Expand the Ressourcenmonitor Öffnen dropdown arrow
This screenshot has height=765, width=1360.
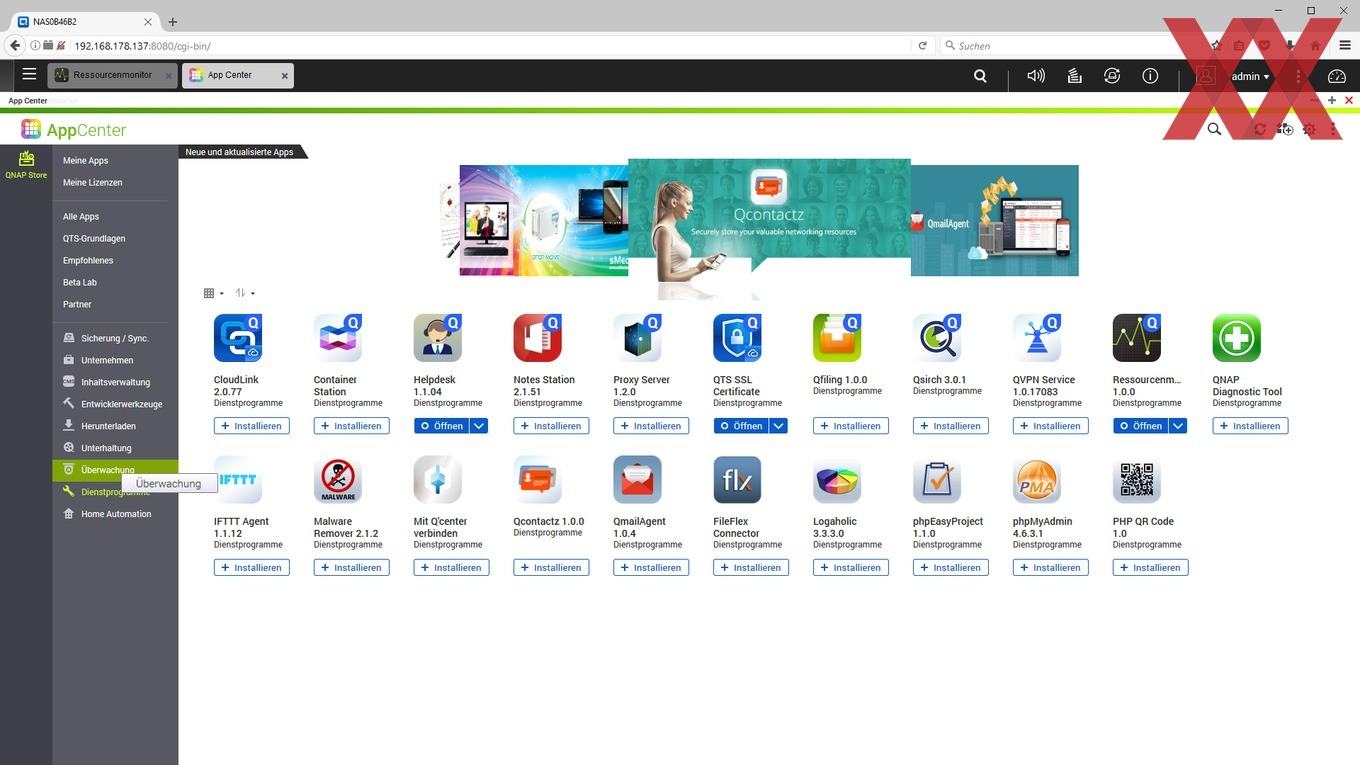click(x=1178, y=426)
